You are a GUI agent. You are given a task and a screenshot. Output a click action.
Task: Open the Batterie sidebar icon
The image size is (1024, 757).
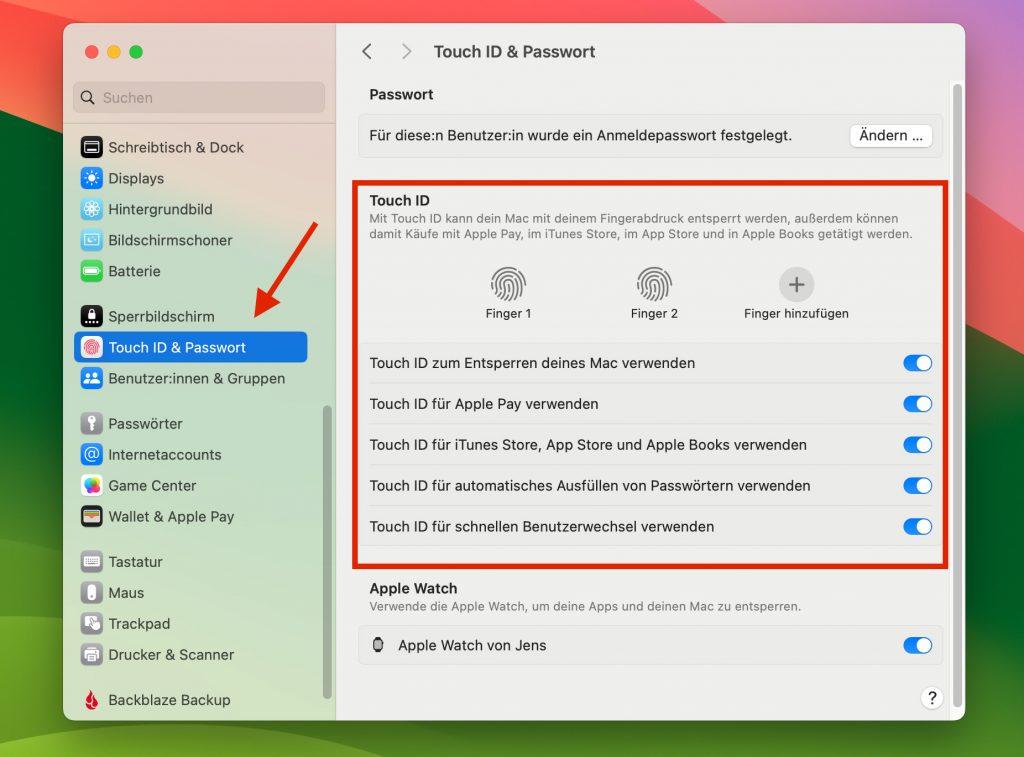pyautogui.click(x=91, y=271)
